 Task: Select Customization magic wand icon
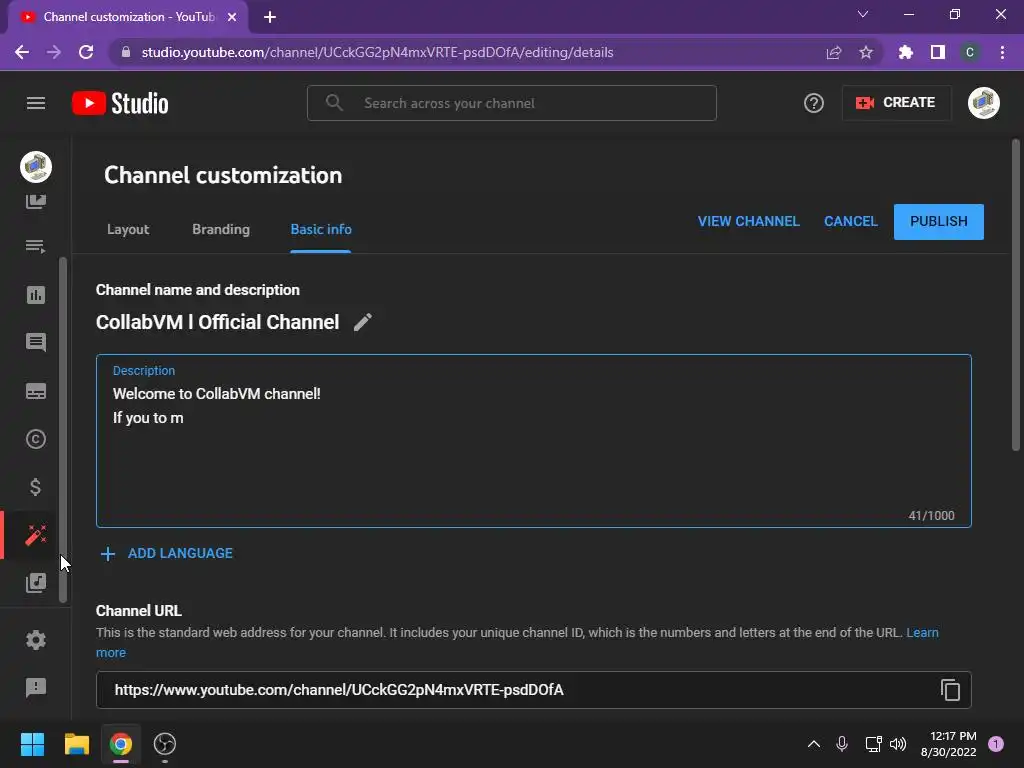(36, 535)
